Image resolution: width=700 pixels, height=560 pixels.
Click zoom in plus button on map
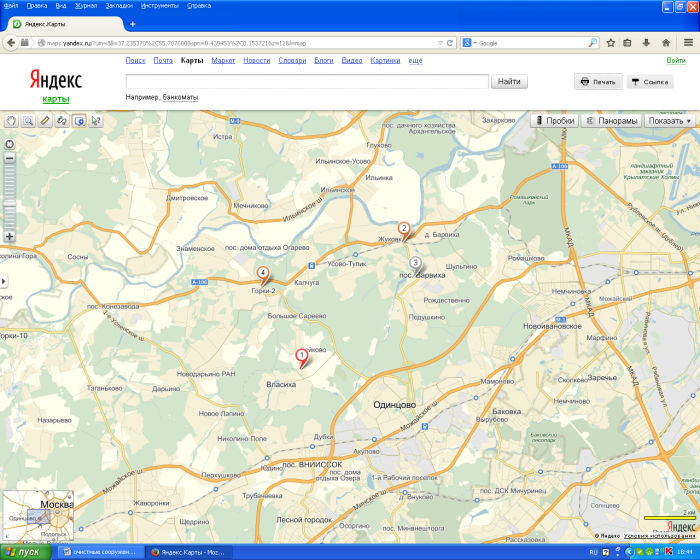point(9,237)
